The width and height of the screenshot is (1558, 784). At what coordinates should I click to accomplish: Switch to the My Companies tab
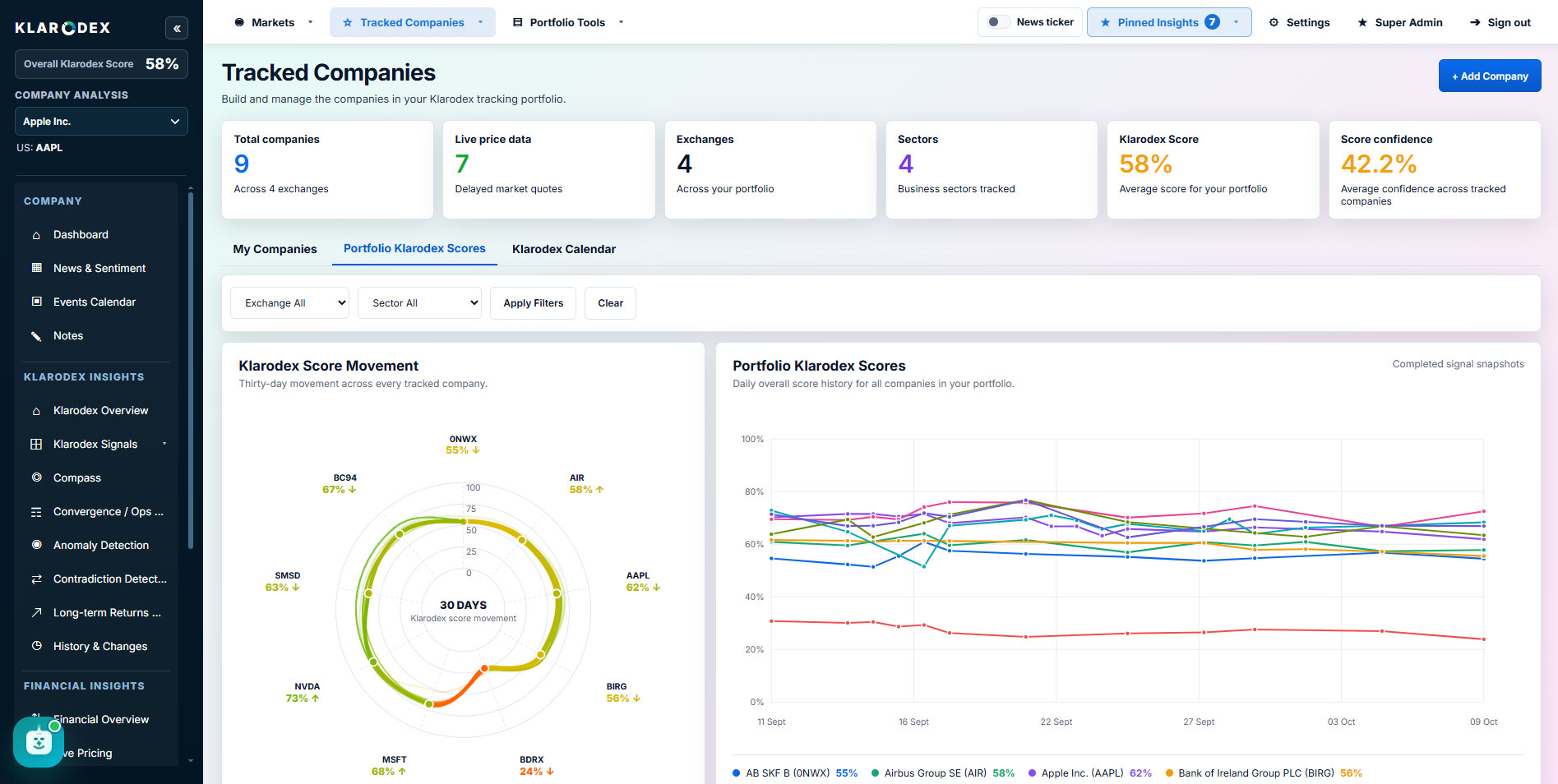(275, 249)
